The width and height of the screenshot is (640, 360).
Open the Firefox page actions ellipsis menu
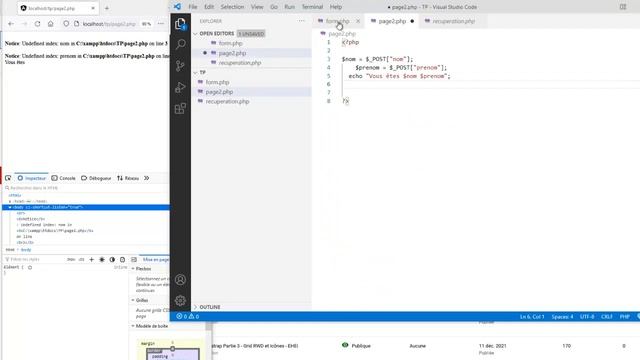pos(161,24)
